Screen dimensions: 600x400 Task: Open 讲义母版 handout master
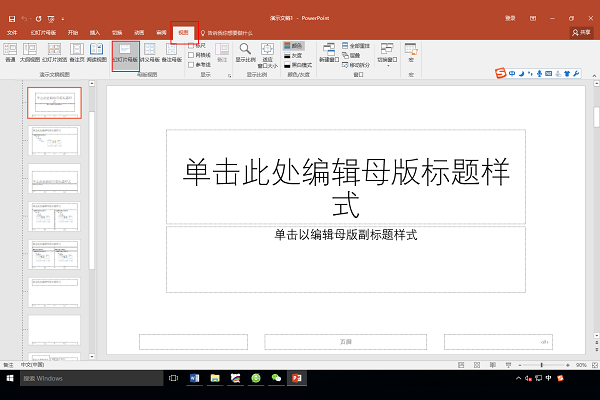pyautogui.click(x=149, y=51)
